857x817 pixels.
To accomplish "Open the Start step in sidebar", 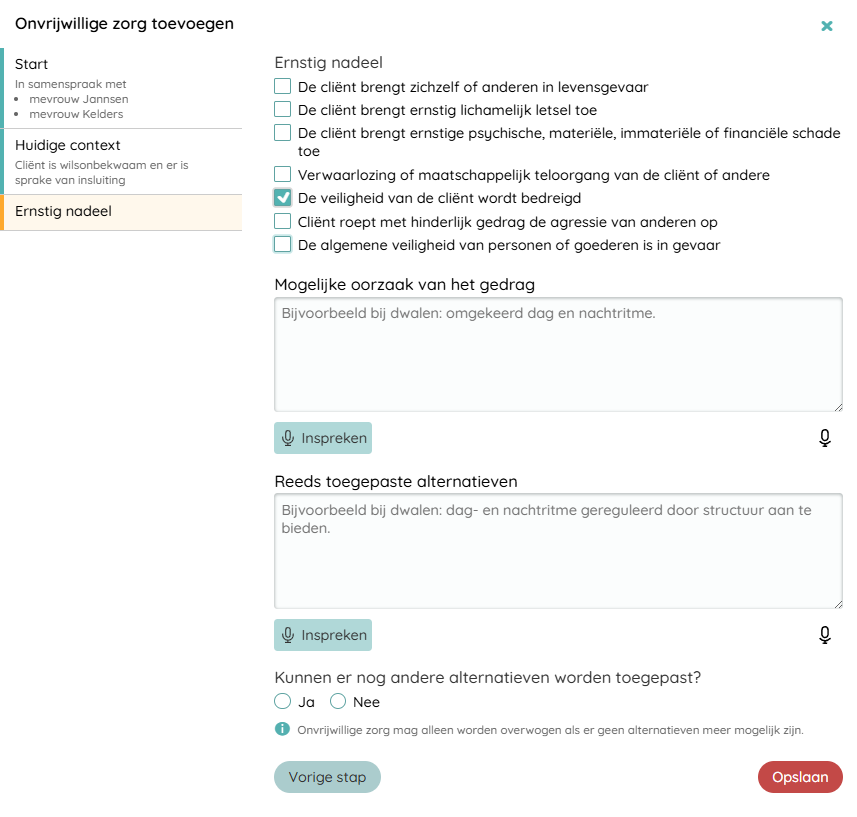I will (x=122, y=88).
